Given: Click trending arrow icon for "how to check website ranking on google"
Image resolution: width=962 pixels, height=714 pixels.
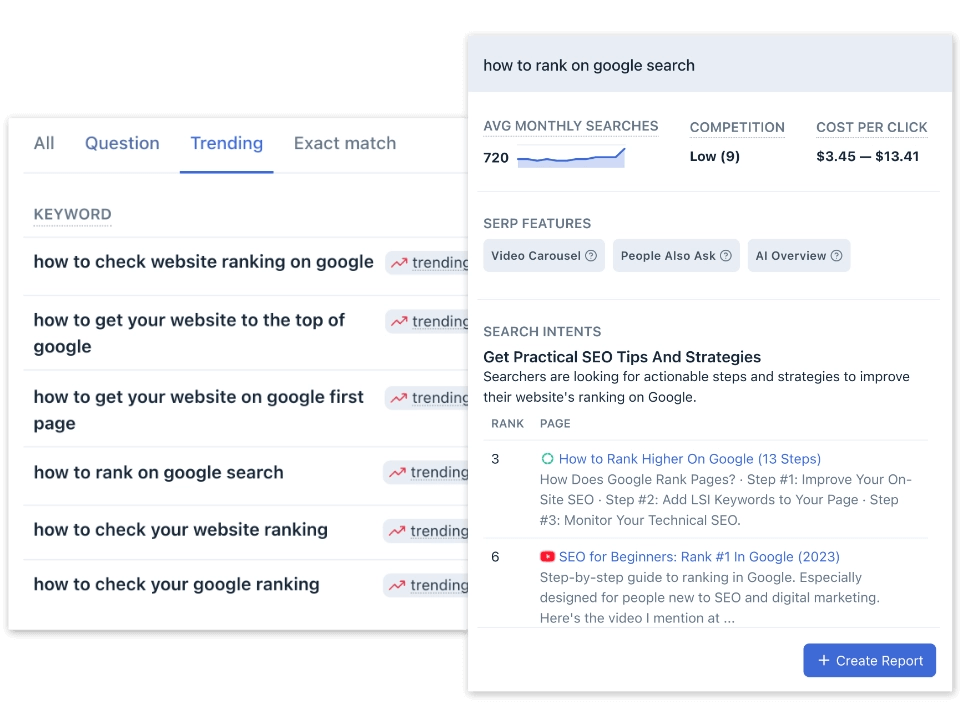Looking at the screenshot, I should point(399,263).
